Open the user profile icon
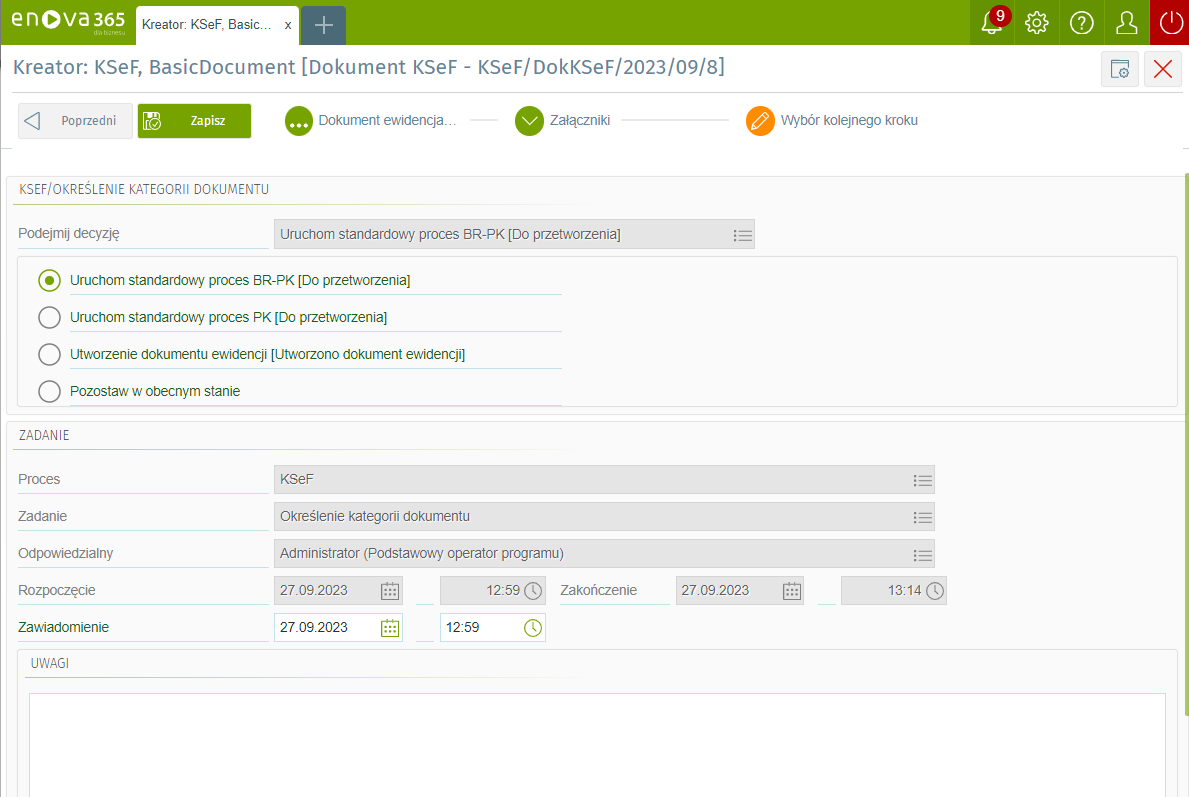This screenshot has height=797, width=1189. [1127, 22]
